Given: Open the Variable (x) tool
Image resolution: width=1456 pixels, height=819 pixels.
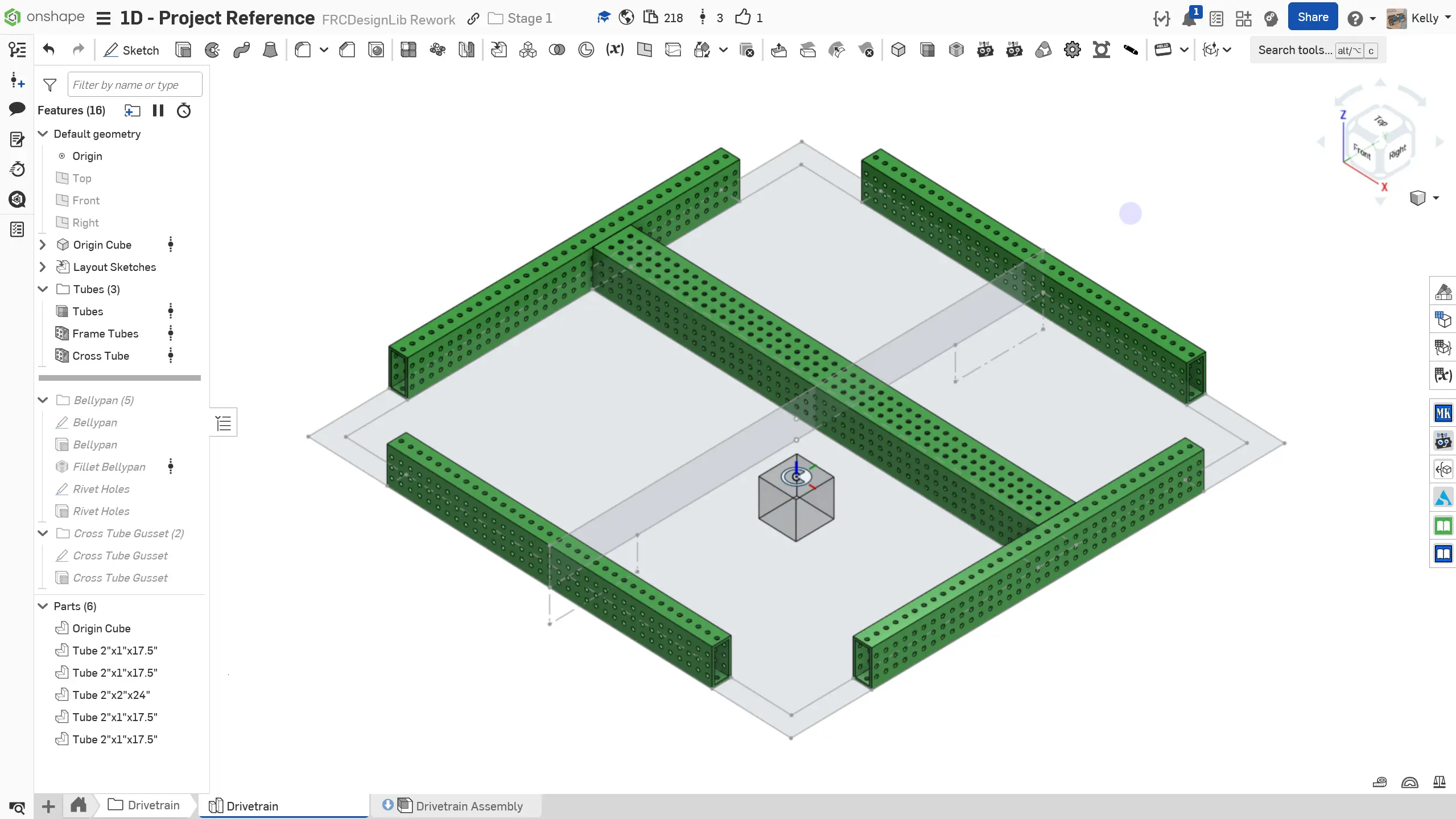Looking at the screenshot, I should (614, 50).
